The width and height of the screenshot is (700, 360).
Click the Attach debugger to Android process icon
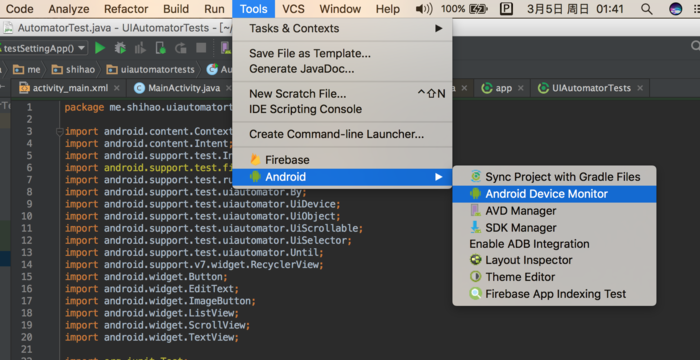point(160,48)
